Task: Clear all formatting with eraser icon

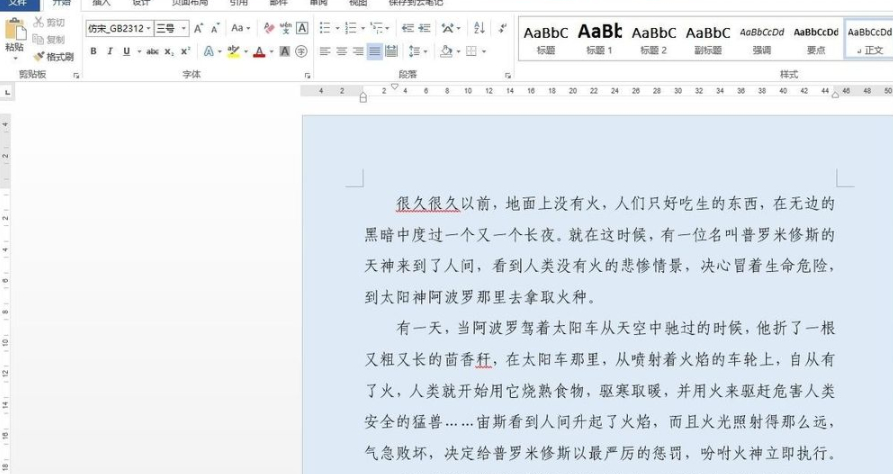Action: tap(269, 28)
